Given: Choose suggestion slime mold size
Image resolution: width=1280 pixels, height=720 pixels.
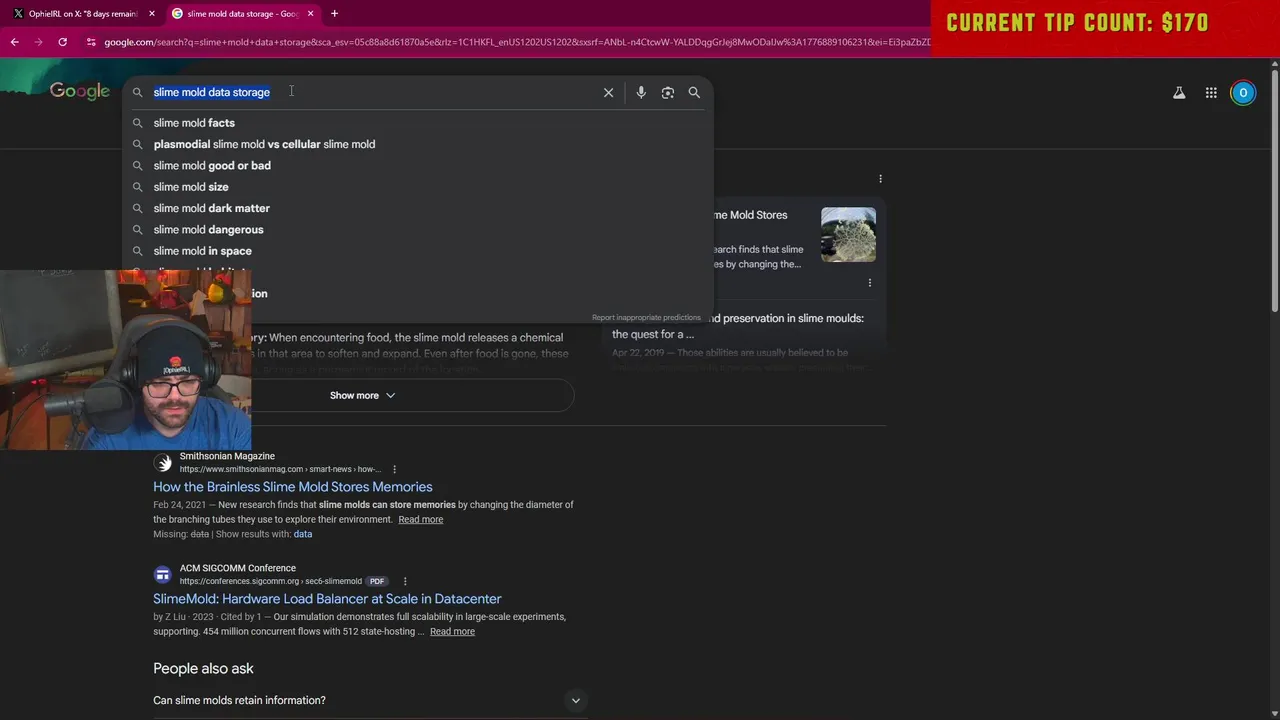Looking at the screenshot, I should [418, 187].
